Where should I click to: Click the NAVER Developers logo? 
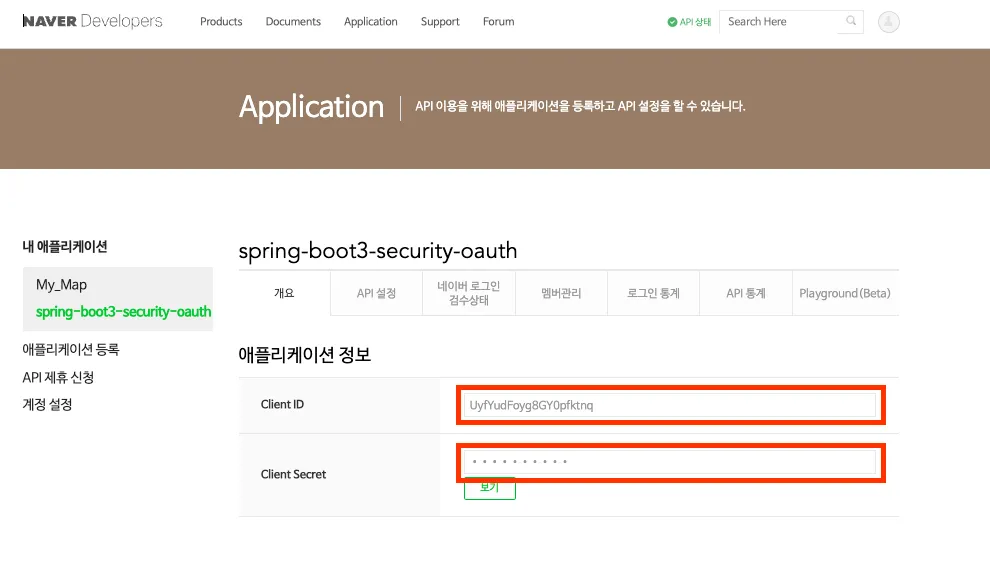coord(92,21)
